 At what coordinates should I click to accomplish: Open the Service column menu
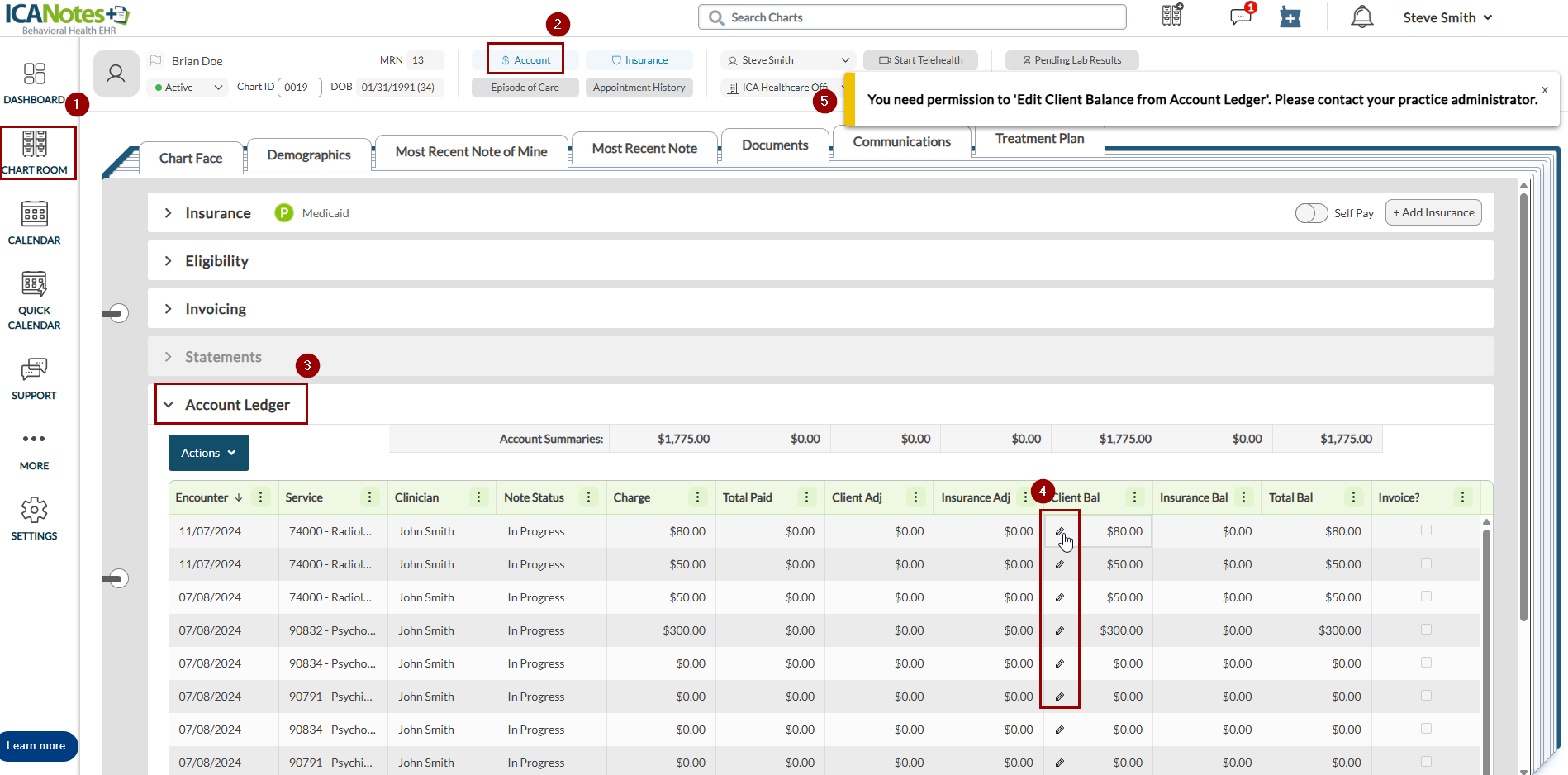(x=370, y=497)
